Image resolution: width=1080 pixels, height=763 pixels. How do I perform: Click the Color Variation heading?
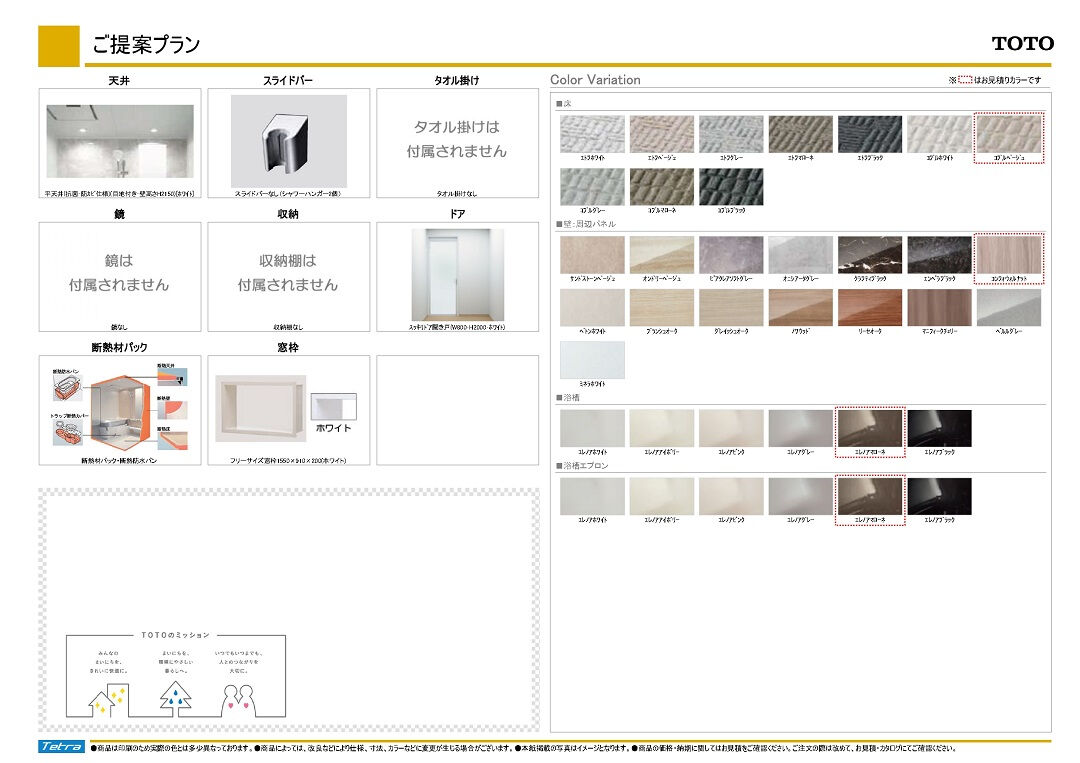[595, 80]
